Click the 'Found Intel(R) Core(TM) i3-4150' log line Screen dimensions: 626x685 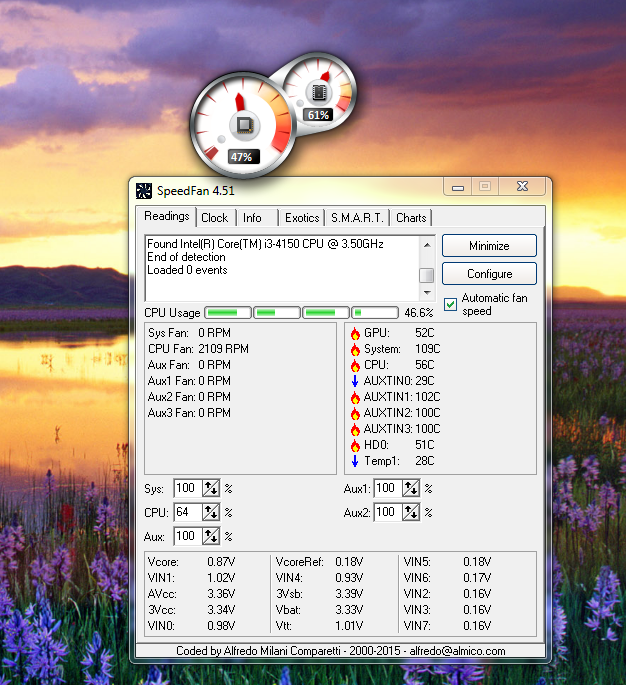click(x=265, y=244)
